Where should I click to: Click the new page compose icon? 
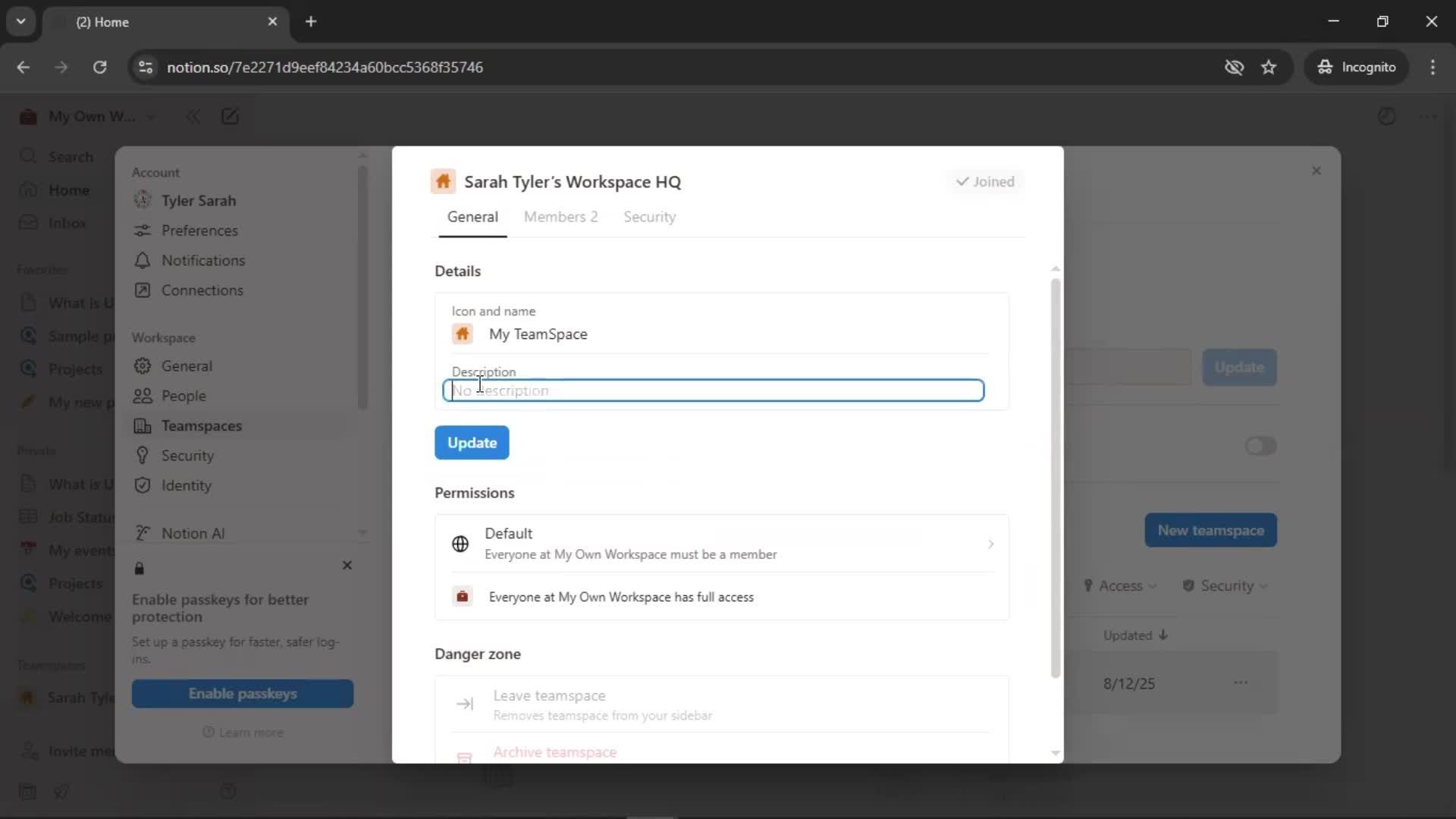[230, 117]
